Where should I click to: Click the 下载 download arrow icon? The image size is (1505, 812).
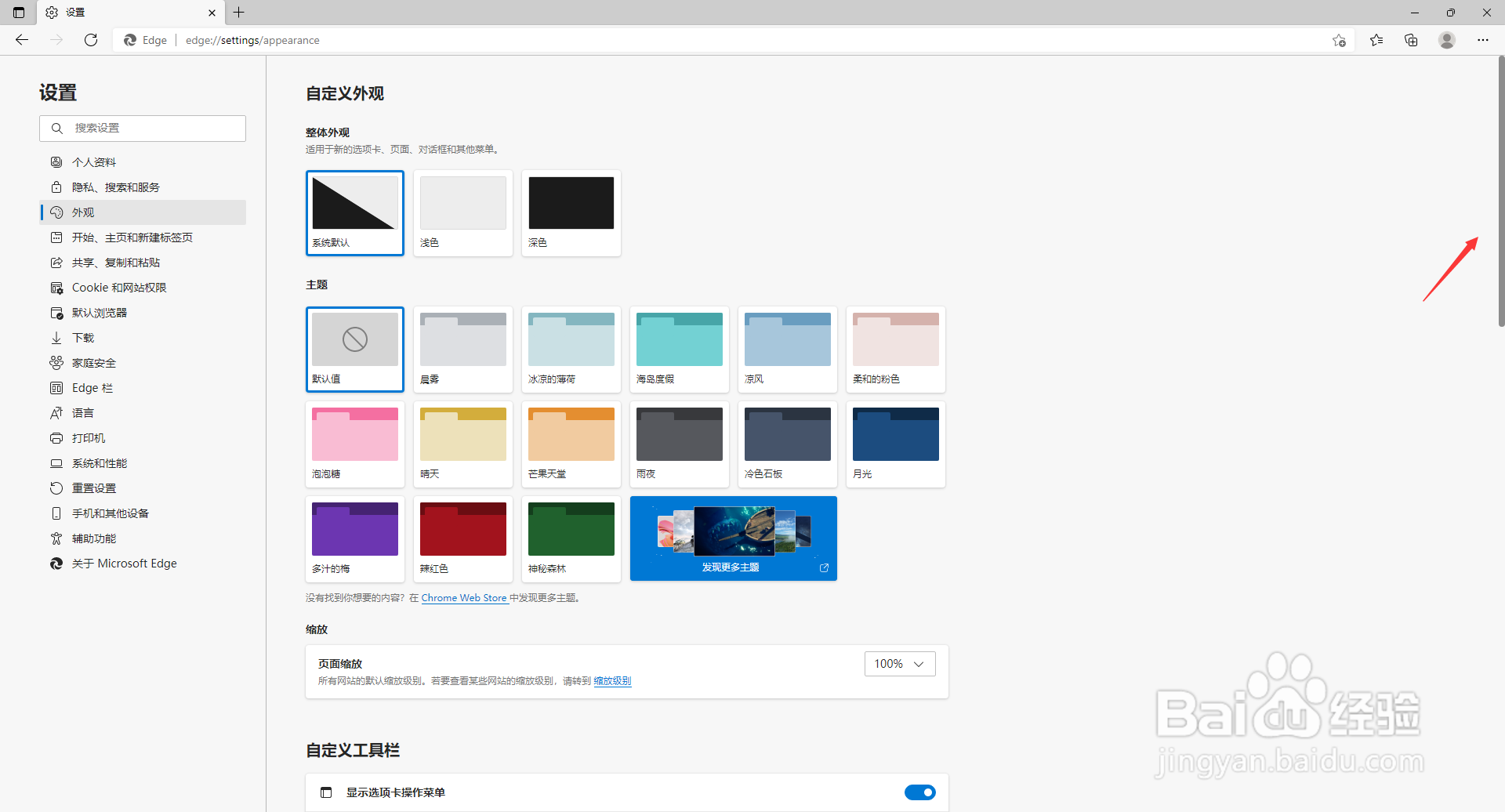click(56, 338)
